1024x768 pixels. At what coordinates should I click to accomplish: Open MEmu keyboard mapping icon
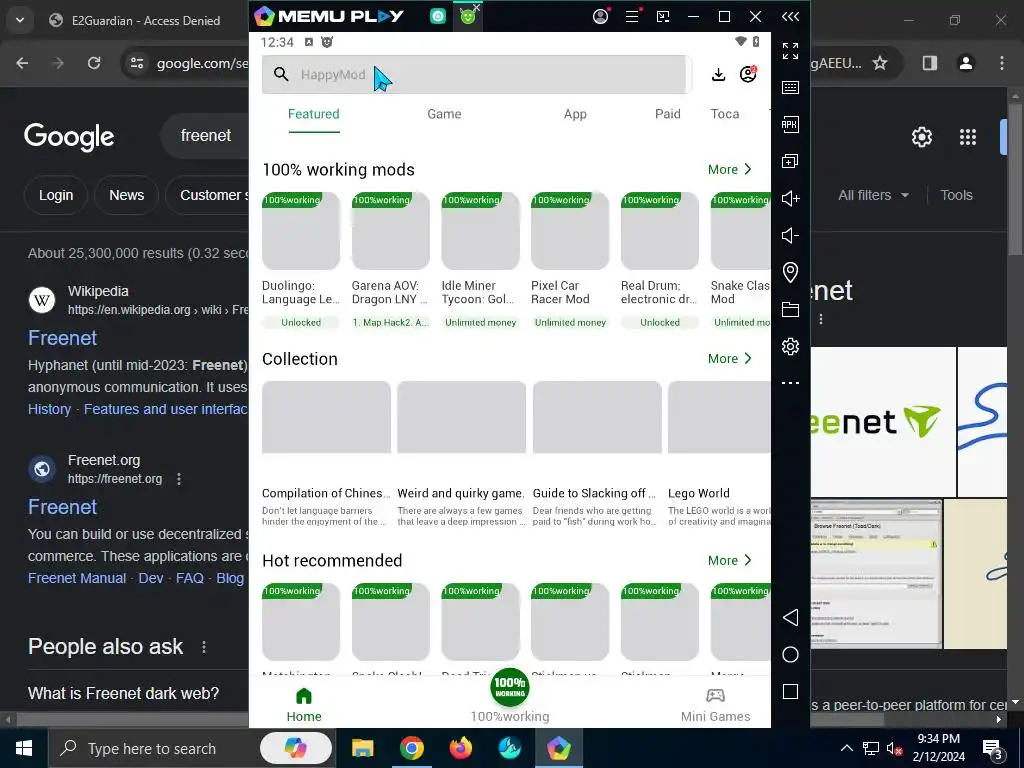(790, 88)
